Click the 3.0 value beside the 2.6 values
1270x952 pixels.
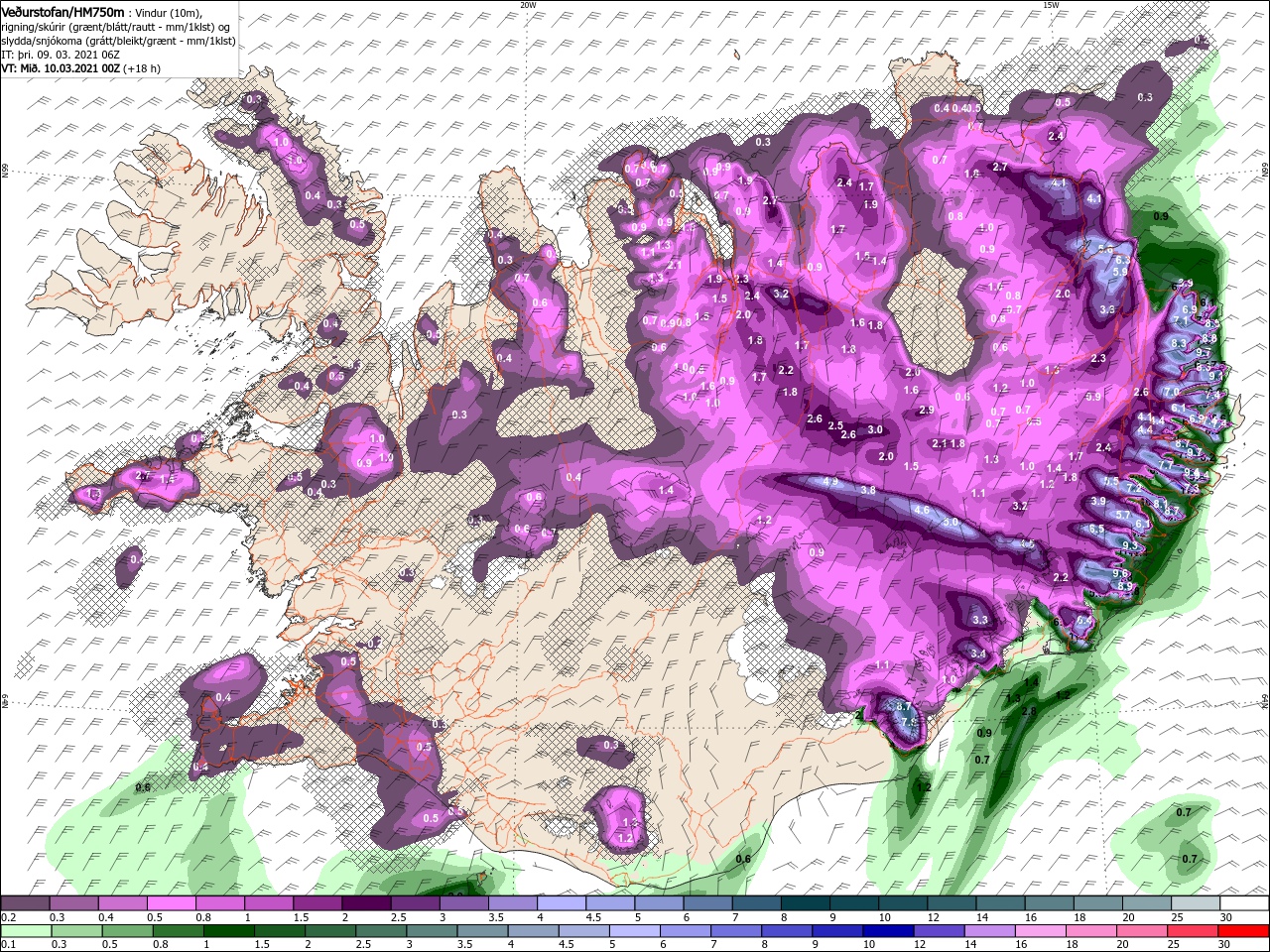pos(875,429)
